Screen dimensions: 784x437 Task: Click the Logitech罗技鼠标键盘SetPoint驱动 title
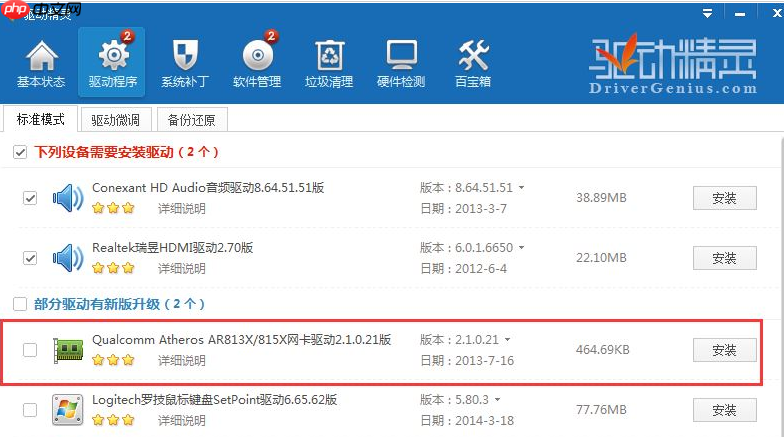coord(214,400)
